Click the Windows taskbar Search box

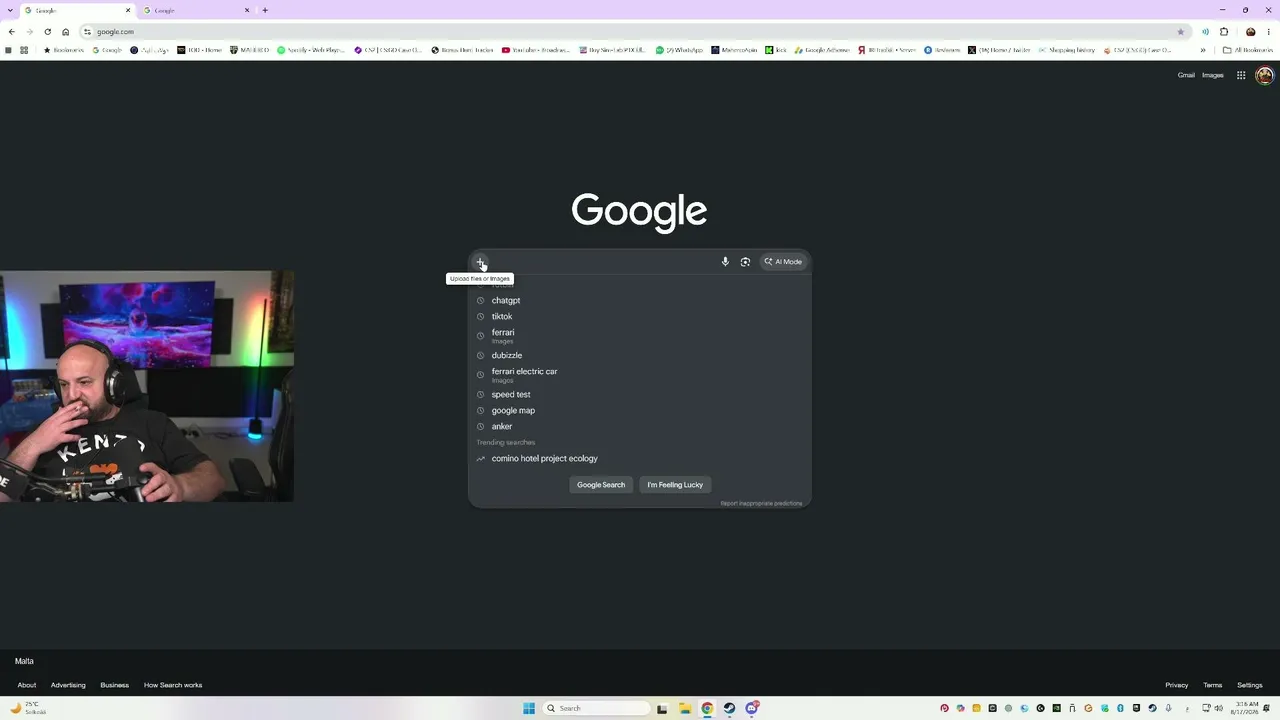pos(597,708)
